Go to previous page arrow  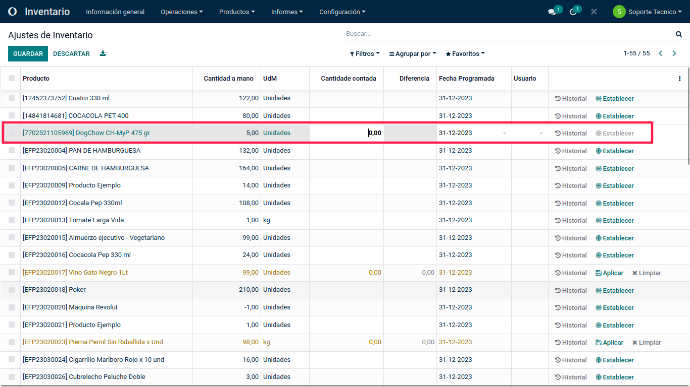661,53
